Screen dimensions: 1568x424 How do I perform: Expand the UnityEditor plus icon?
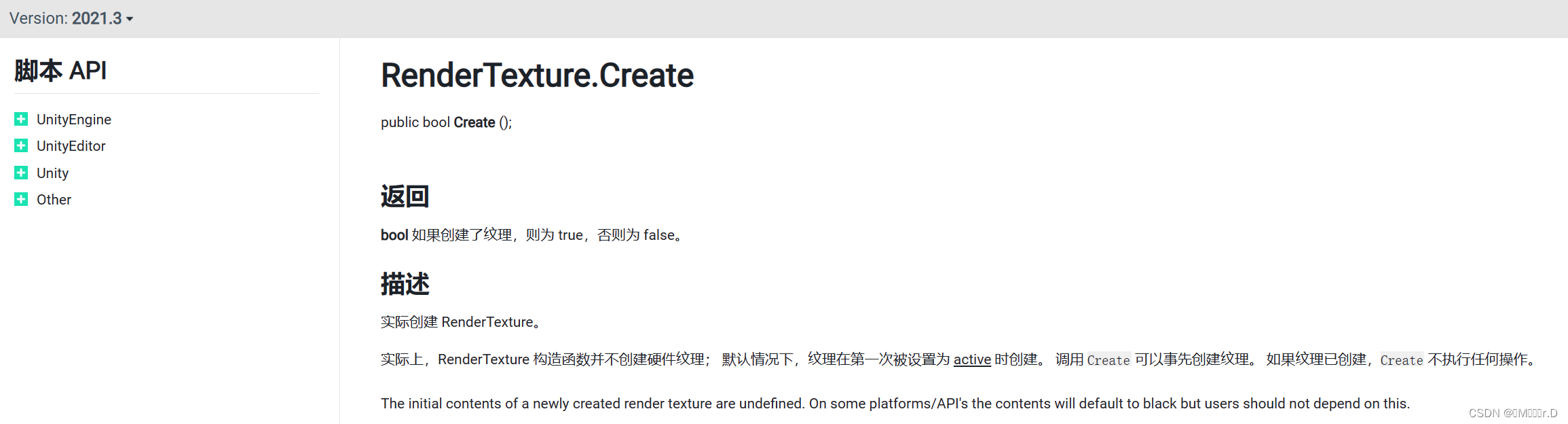21,146
